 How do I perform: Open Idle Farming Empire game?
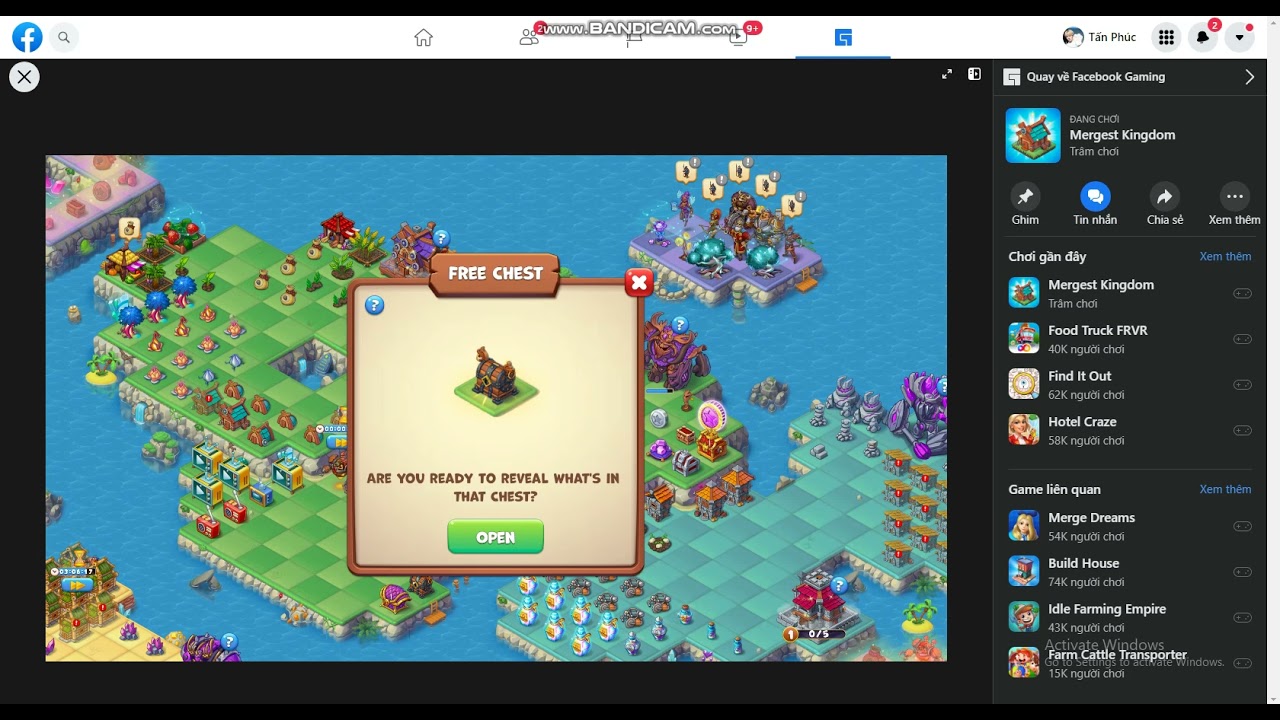coord(1130,617)
